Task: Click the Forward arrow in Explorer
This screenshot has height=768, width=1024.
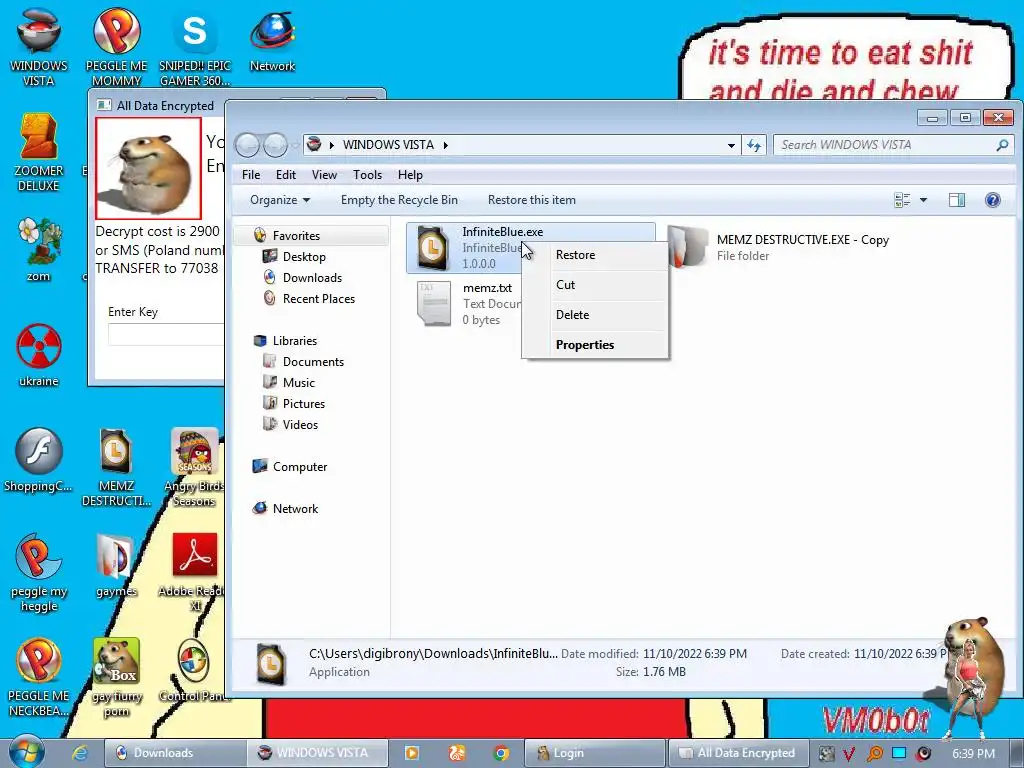Action: pos(275,145)
